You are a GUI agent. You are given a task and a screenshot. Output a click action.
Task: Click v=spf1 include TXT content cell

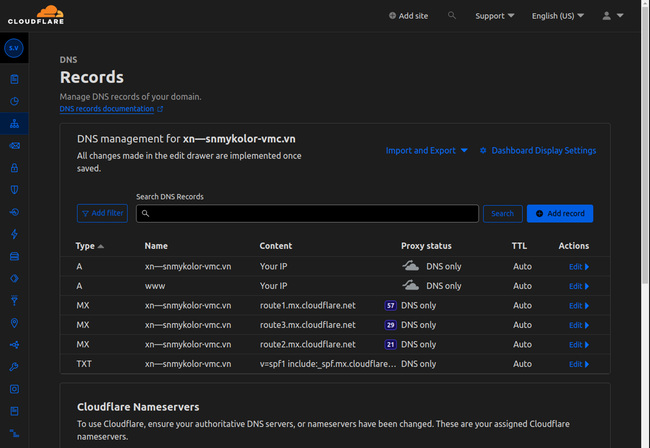327,364
